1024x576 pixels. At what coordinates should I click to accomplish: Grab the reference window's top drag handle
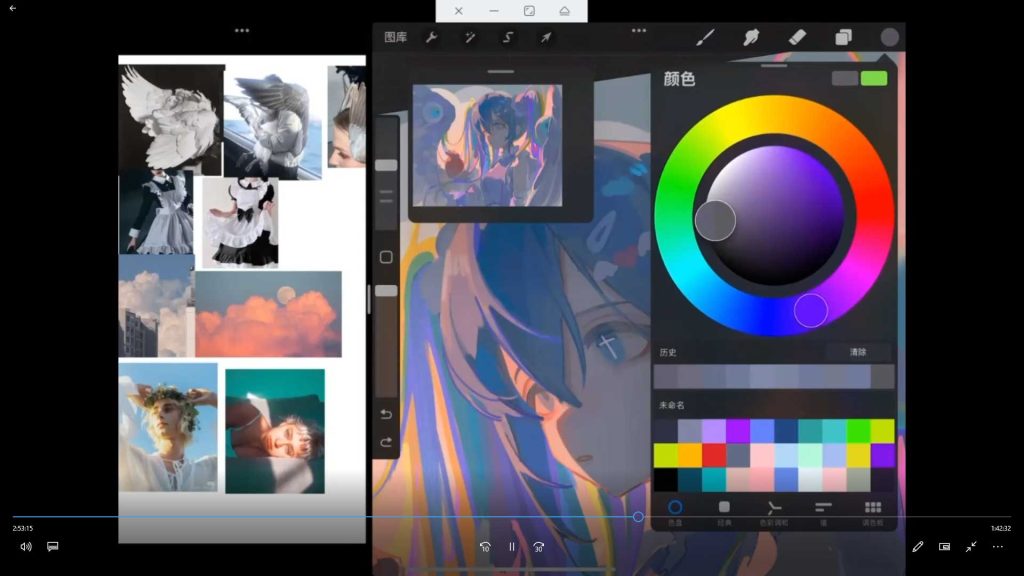[501, 72]
